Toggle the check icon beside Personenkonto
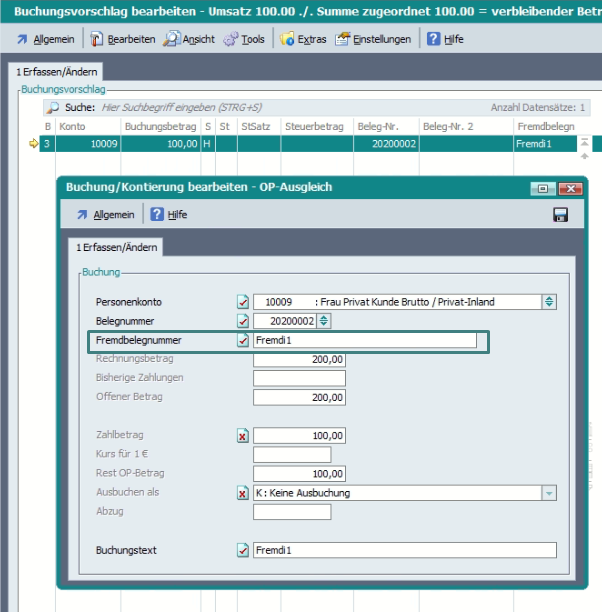 click(x=242, y=301)
